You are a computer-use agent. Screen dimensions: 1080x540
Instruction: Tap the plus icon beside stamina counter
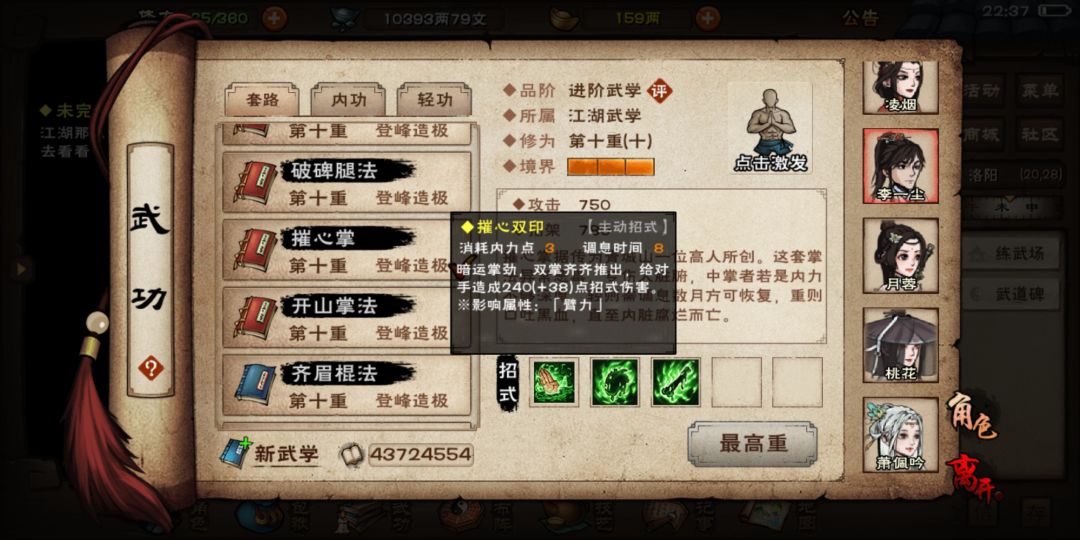point(274,18)
